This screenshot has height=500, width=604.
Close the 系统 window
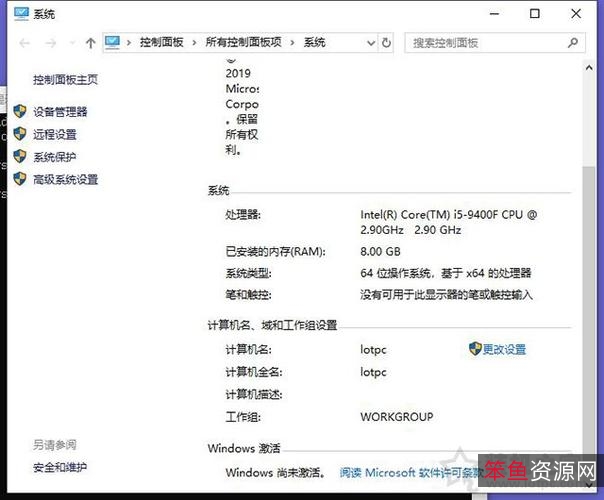[x=576, y=14]
